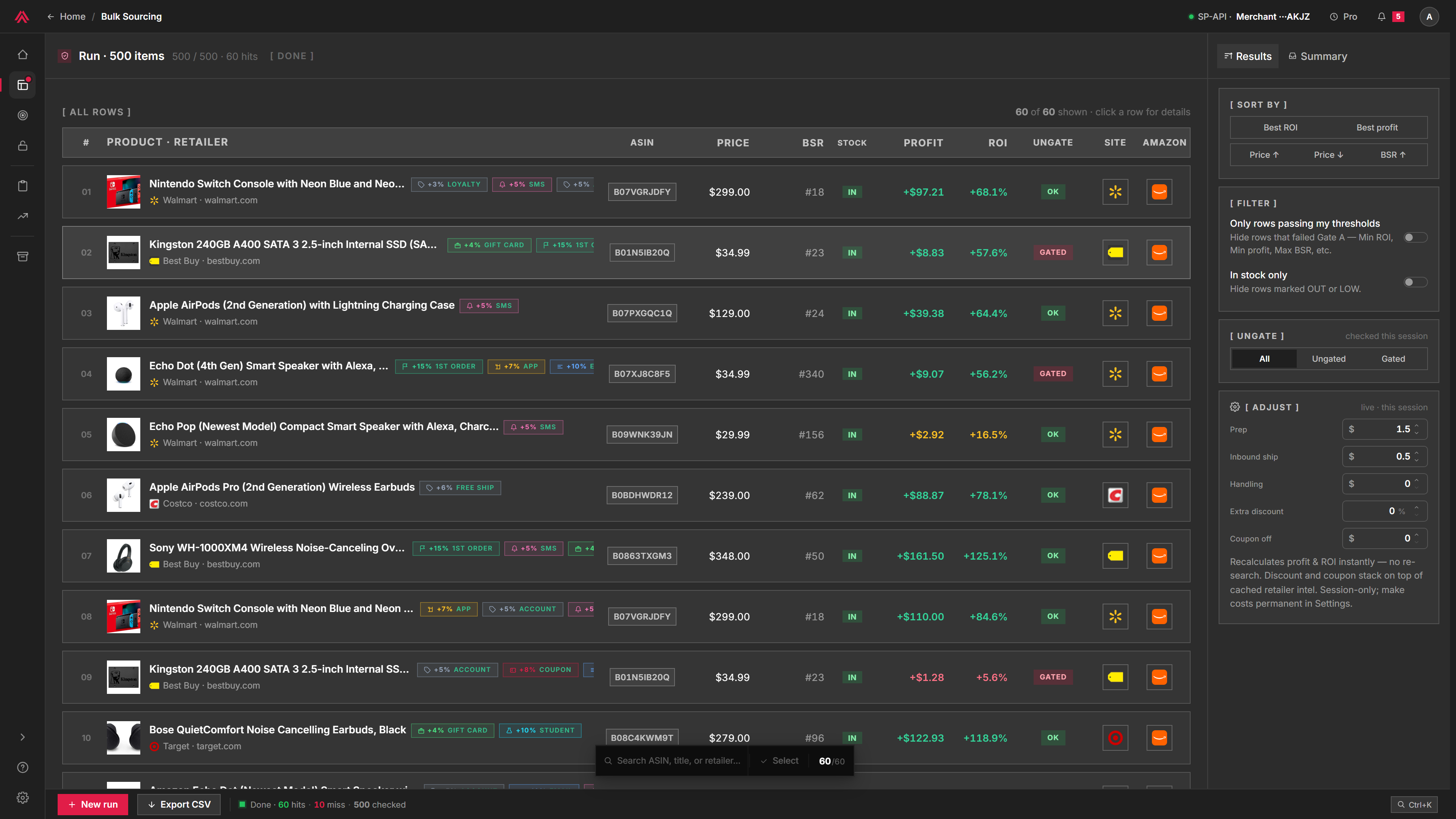Click the PRICE column header
The height and width of the screenshot is (819, 1456).
tap(733, 143)
